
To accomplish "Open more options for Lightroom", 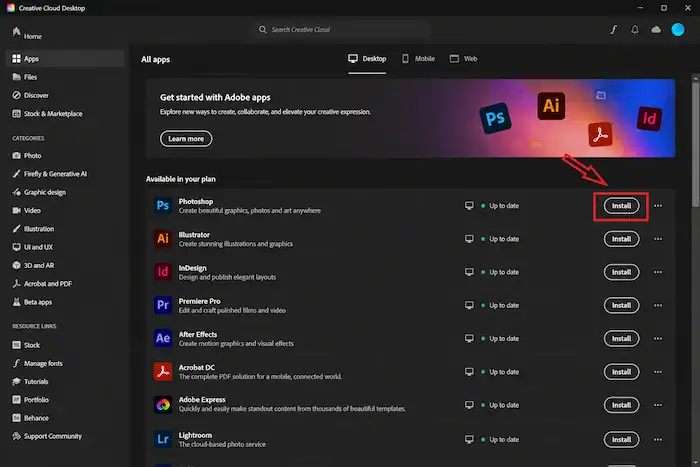I will (x=658, y=439).
